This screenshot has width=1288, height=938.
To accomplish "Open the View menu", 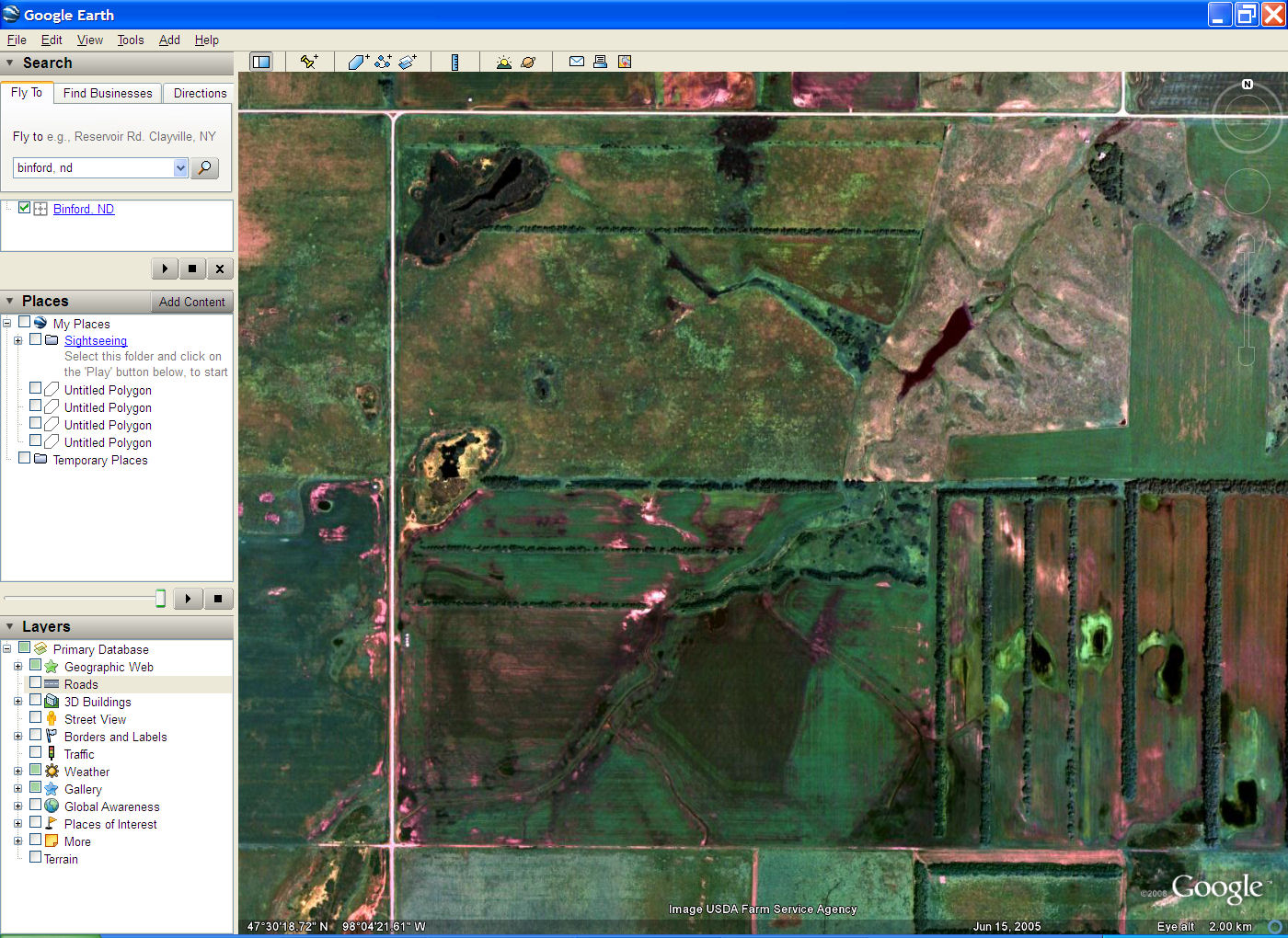I will (x=90, y=40).
